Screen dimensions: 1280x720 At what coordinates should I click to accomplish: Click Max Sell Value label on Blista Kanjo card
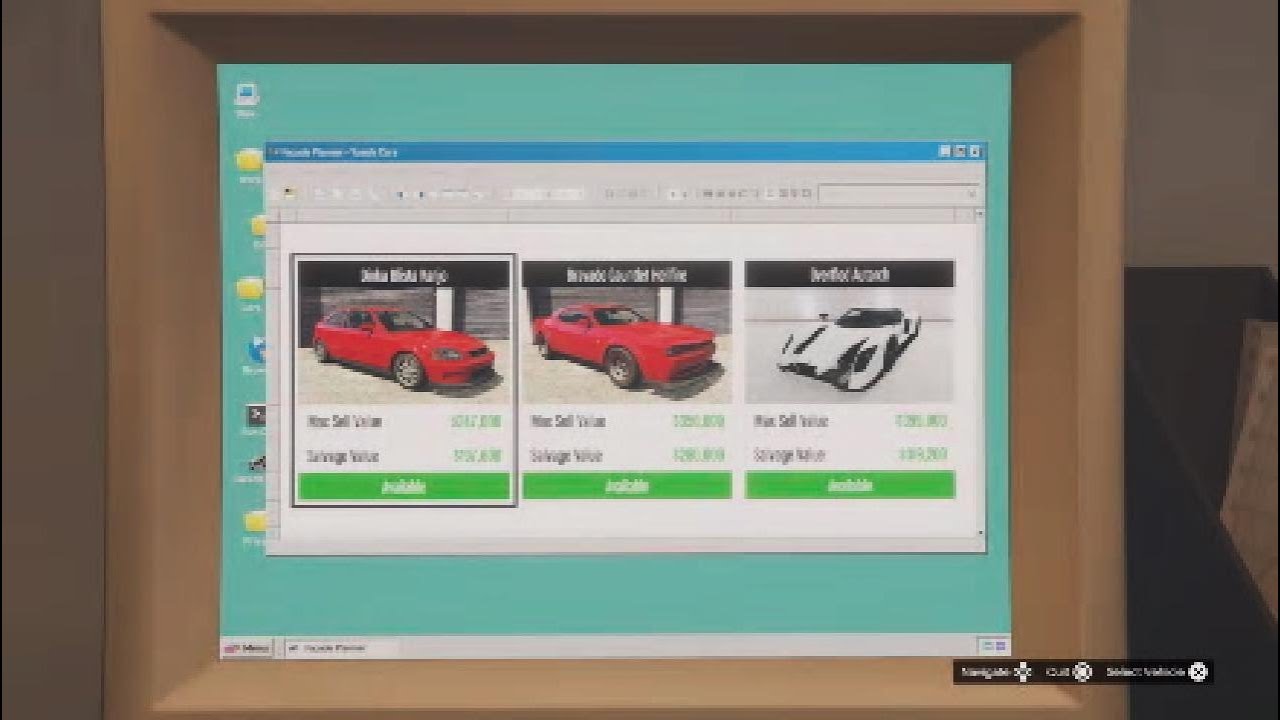pyautogui.click(x=344, y=421)
